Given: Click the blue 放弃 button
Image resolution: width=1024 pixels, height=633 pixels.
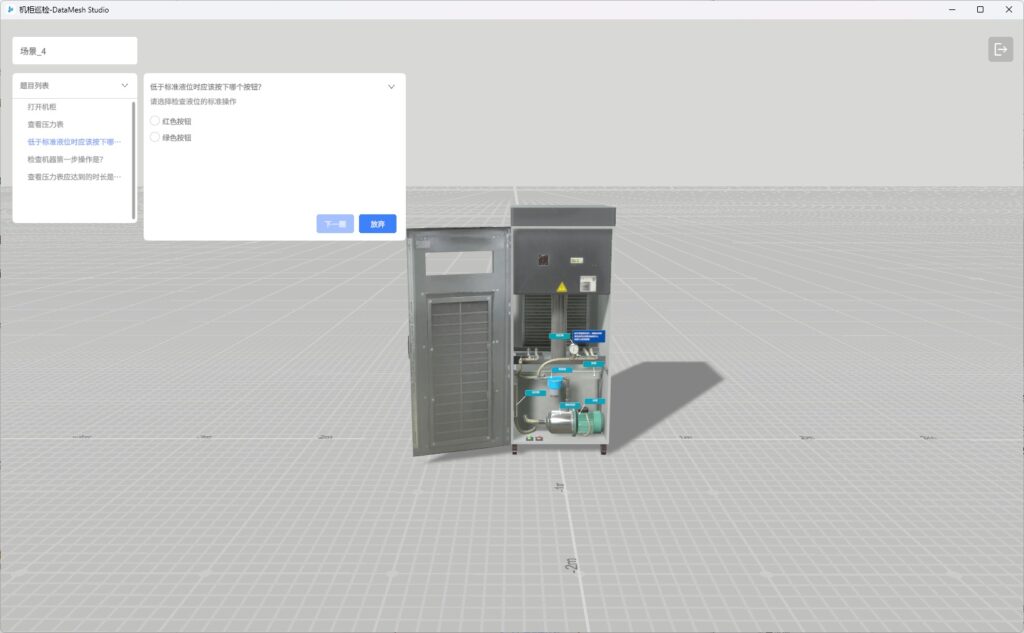Looking at the screenshot, I should click(377, 224).
